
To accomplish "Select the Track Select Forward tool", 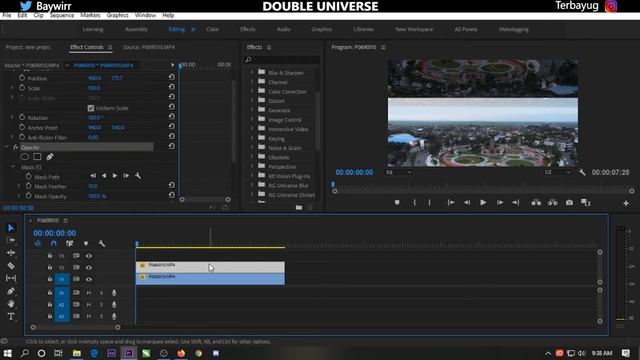I will [x=11, y=240].
